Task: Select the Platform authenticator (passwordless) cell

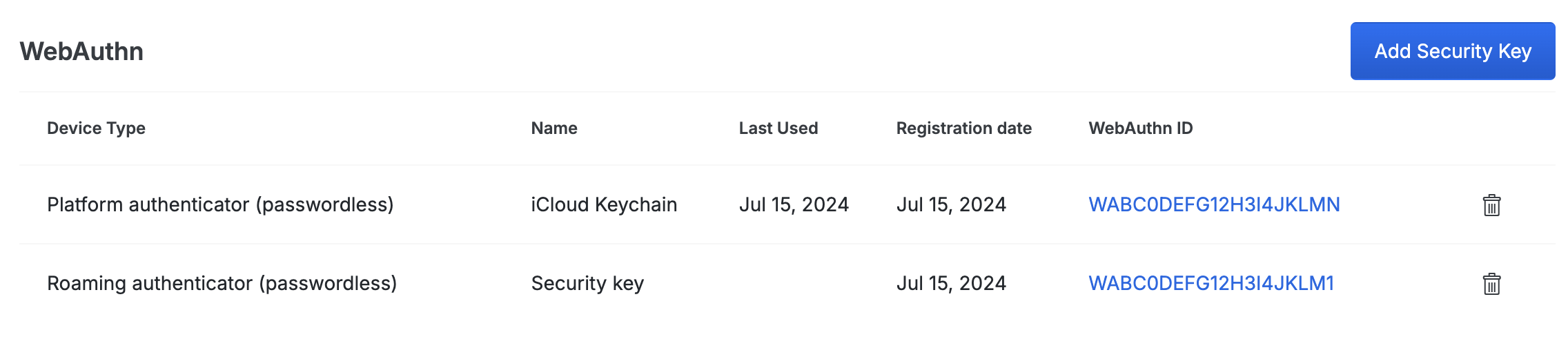Action: point(220,204)
